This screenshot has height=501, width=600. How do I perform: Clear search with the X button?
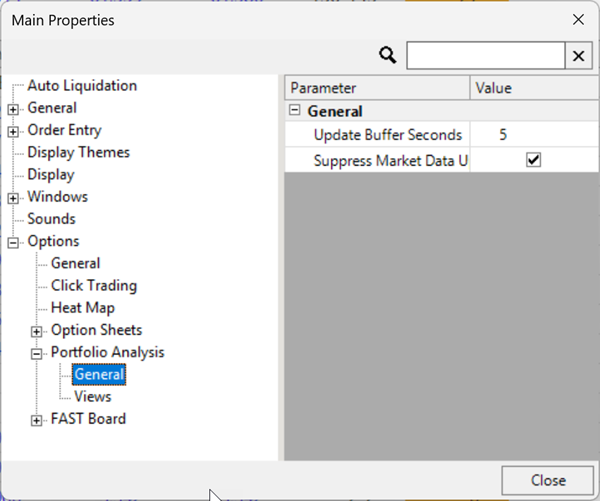(578, 55)
